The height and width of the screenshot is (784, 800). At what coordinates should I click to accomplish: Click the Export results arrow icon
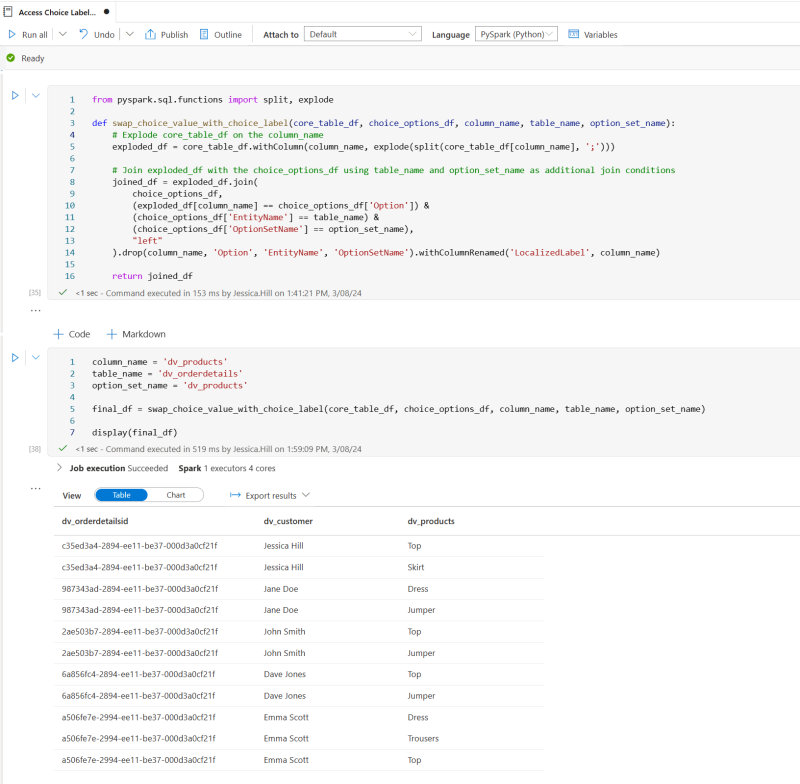coord(235,495)
